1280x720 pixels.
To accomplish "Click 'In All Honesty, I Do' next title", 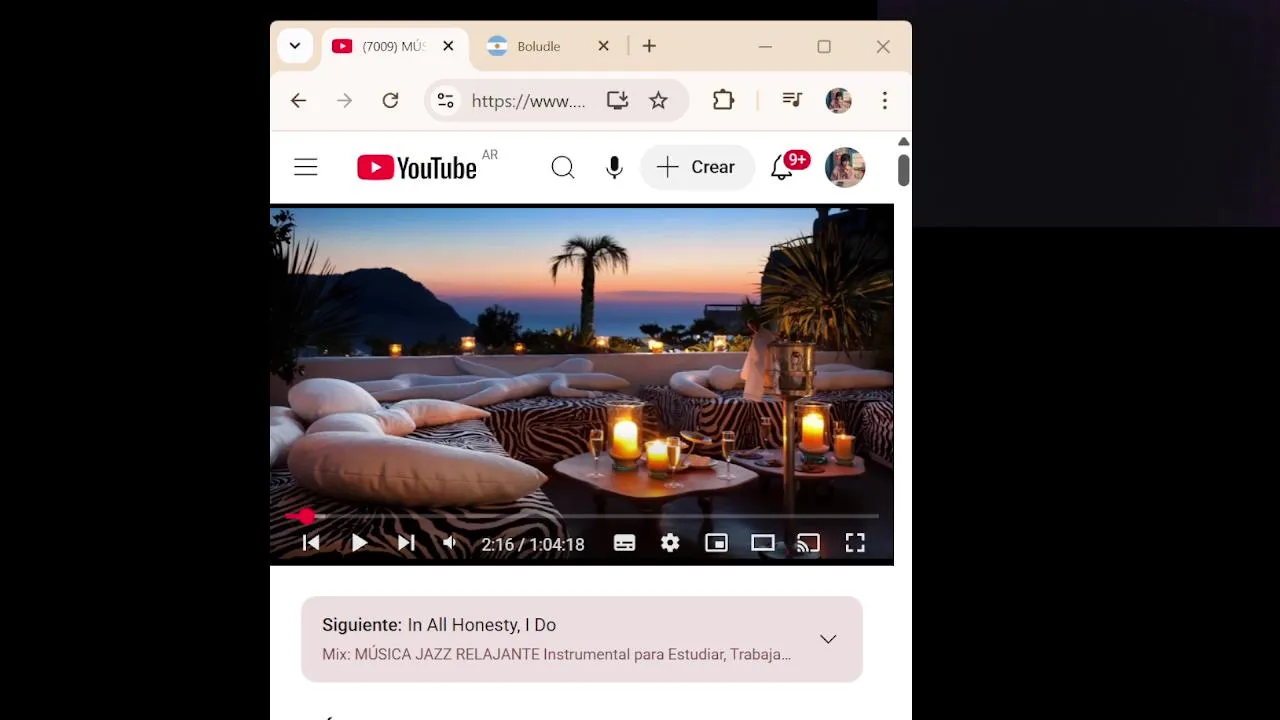I will tap(481, 625).
